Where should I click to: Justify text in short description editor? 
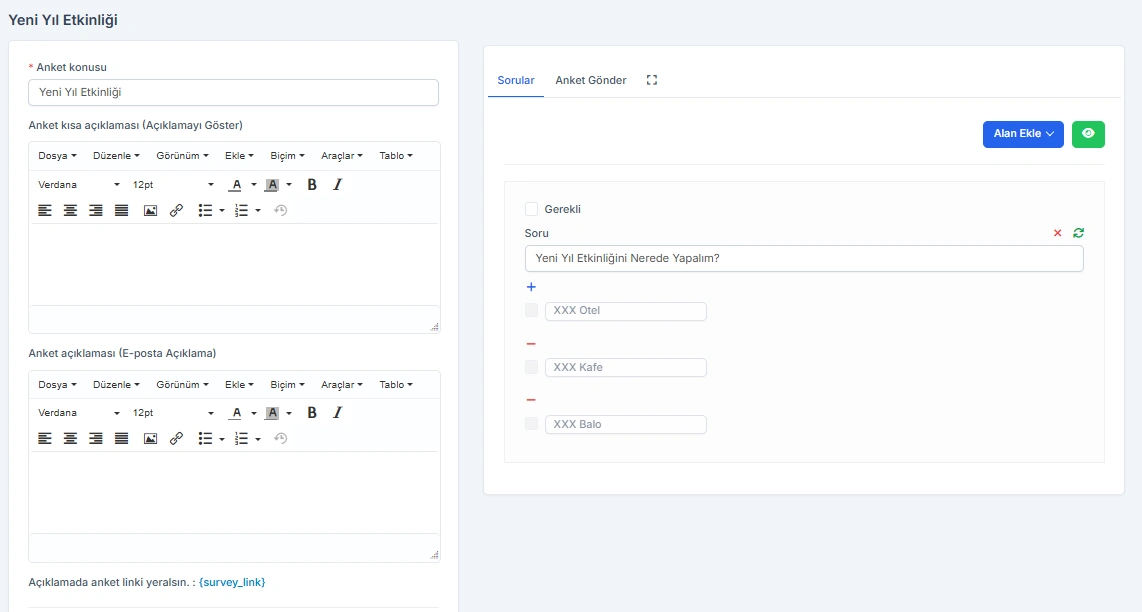tap(122, 211)
